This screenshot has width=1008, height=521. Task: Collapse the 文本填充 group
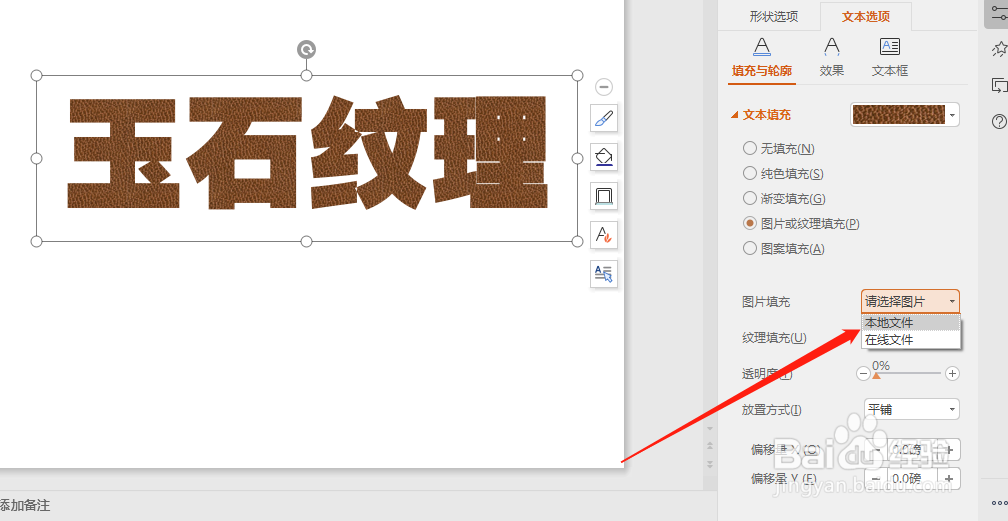pyautogui.click(x=734, y=115)
